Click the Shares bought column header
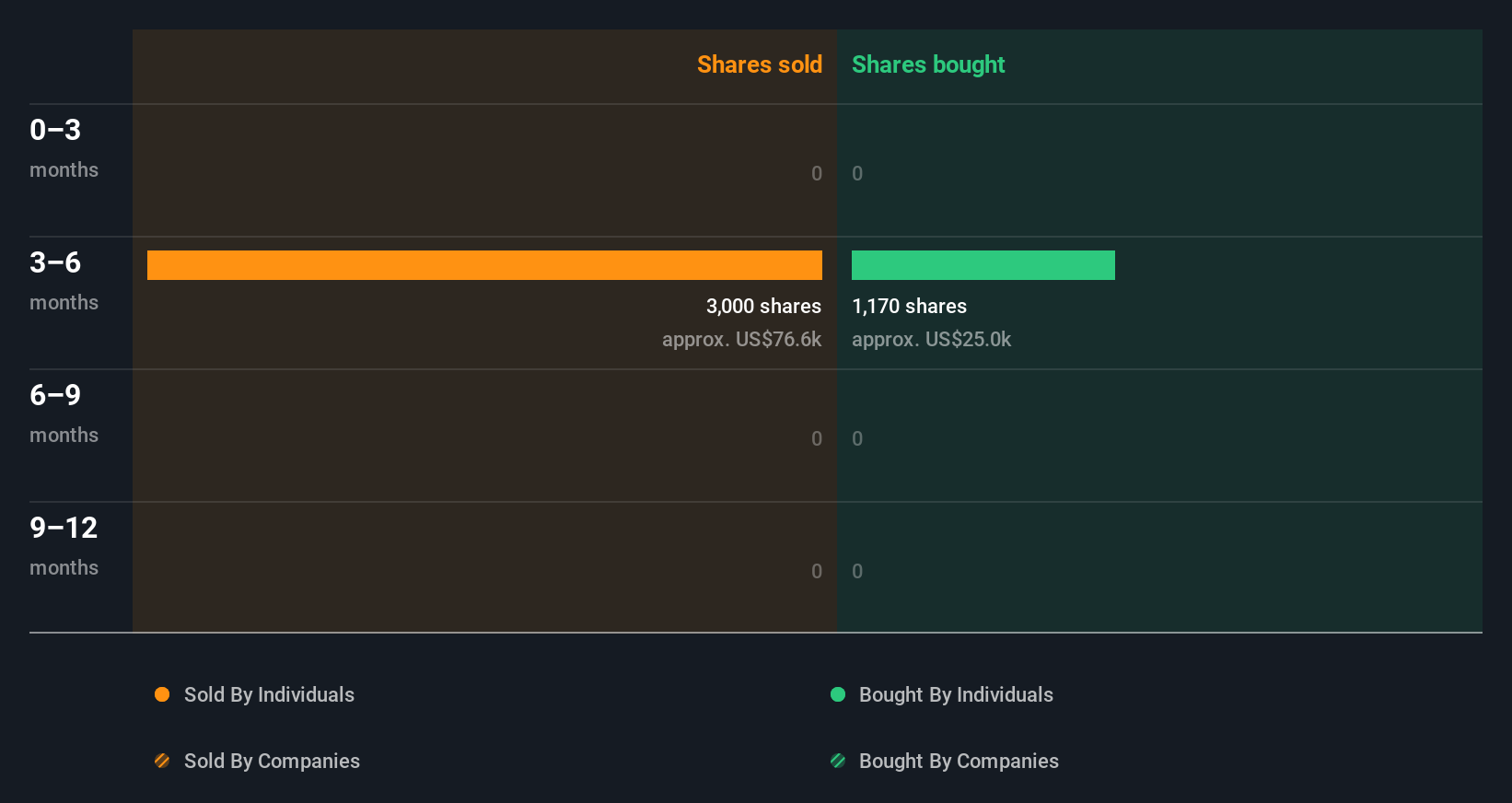1512x803 pixels. pos(928,64)
